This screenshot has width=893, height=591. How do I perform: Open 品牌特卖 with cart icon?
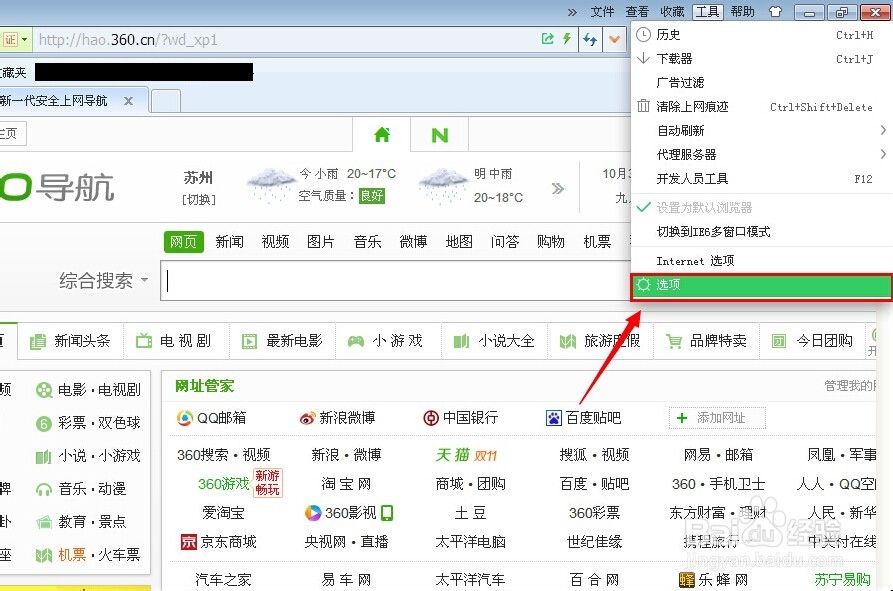[x=706, y=341]
